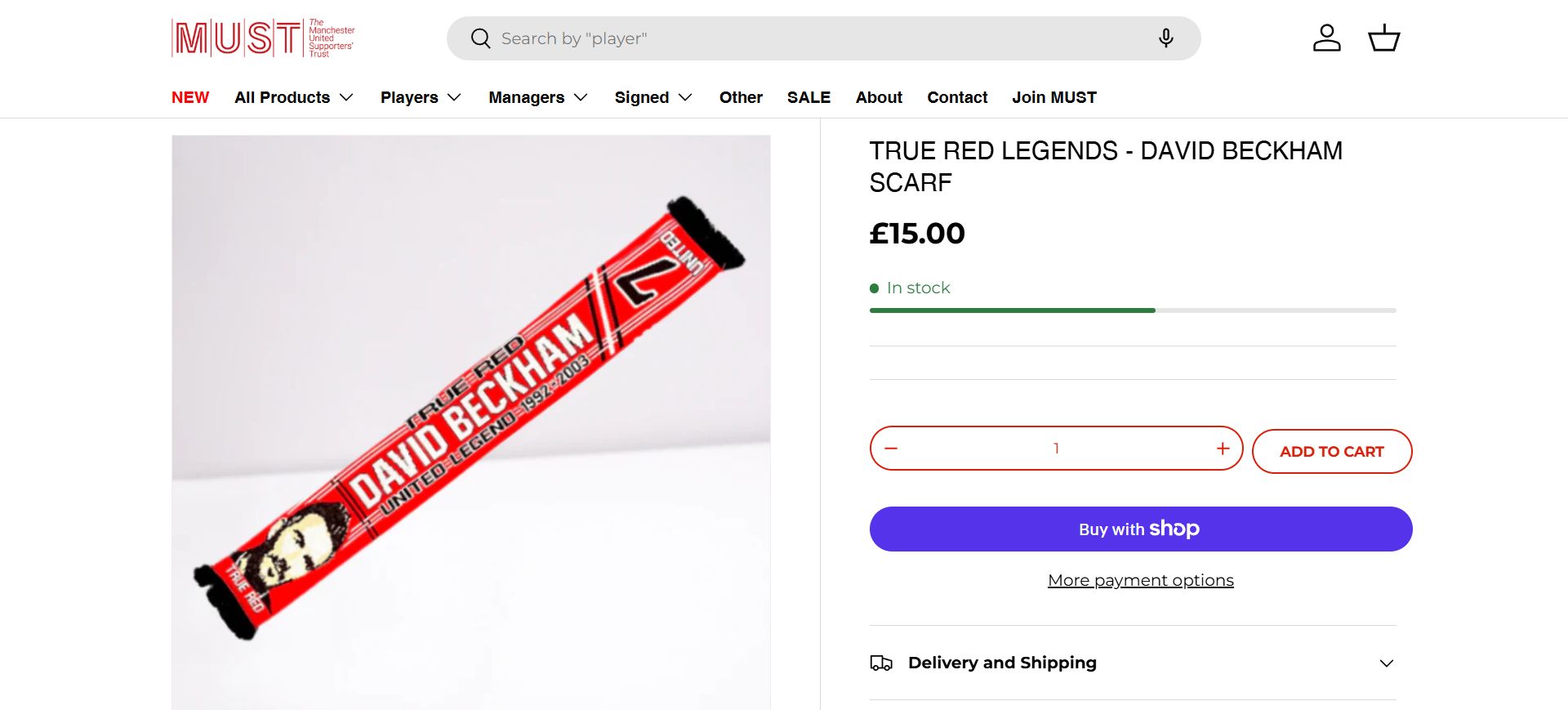
Task: Expand the Managers dropdown
Action: pos(538,97)
